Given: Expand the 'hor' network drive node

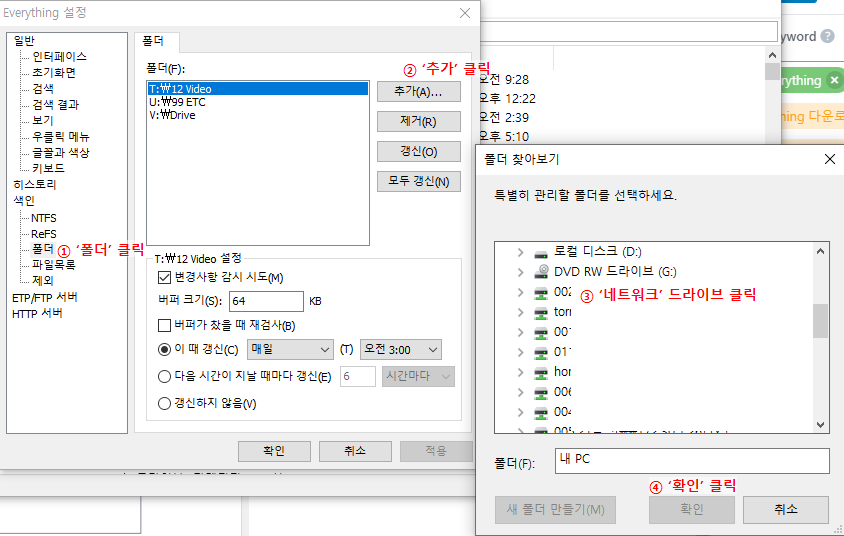Looking at the screenshot, I should [x=520, y=372].
